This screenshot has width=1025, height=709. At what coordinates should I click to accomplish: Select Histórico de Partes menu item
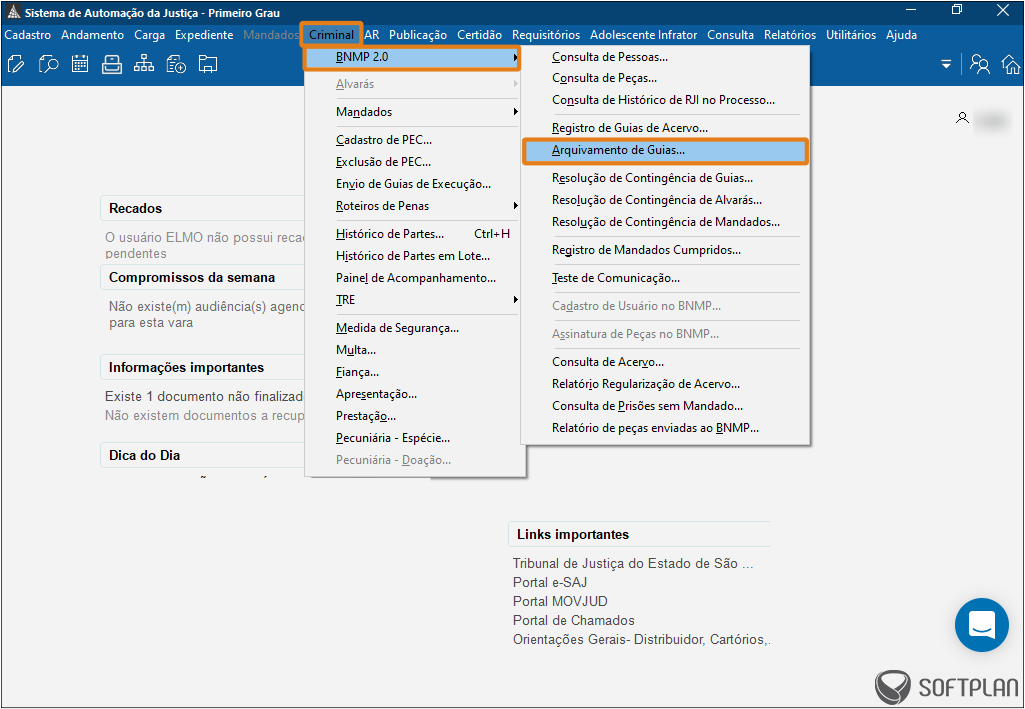[x=414, y=234]
